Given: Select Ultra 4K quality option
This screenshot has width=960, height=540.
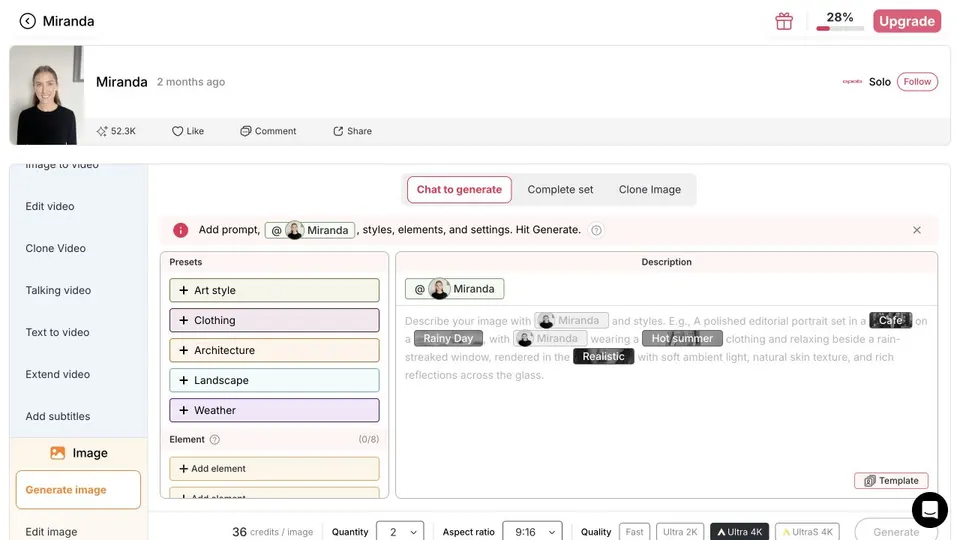Looking at the screenshot, I should (x=740, y=531).
